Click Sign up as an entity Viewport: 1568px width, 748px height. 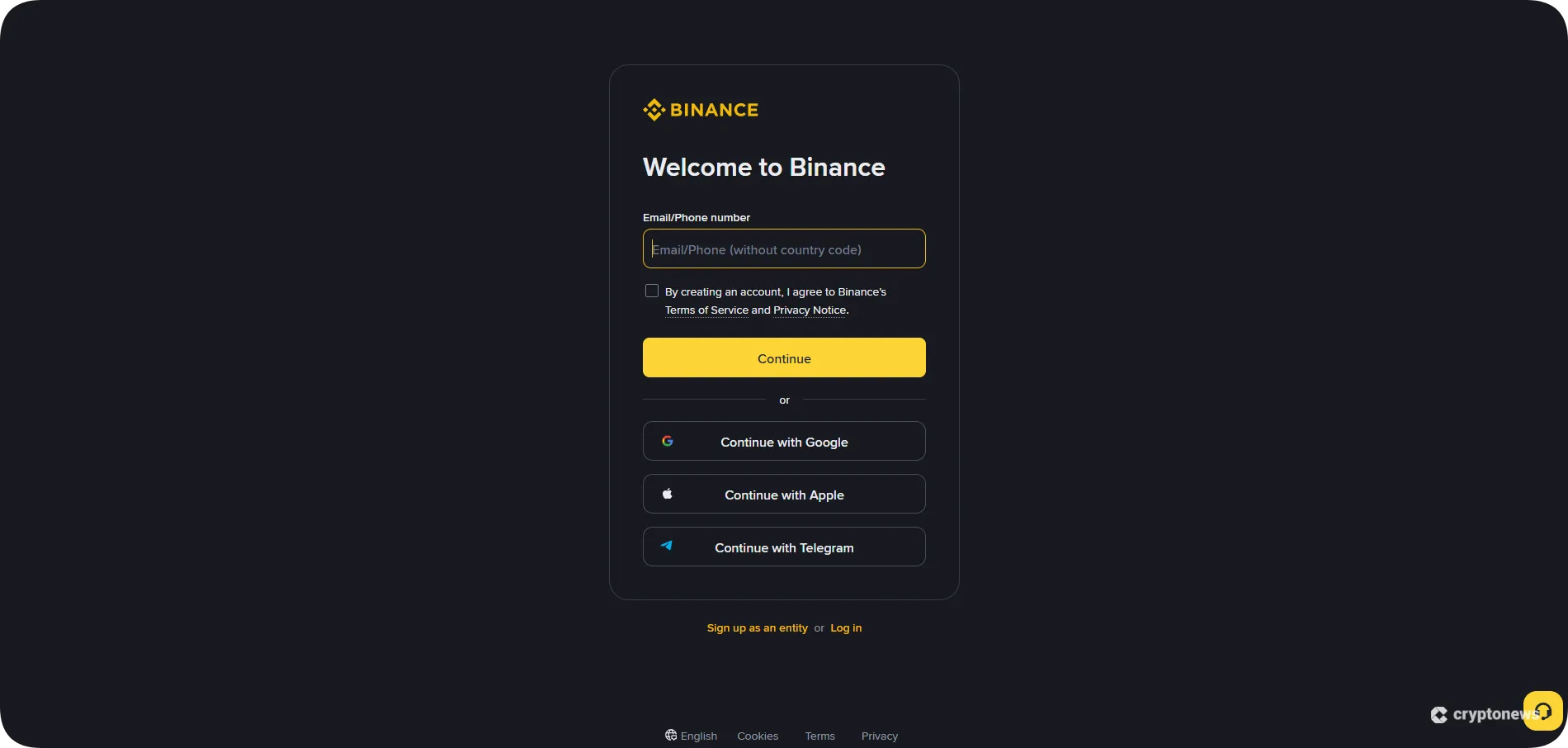(757, 627)
